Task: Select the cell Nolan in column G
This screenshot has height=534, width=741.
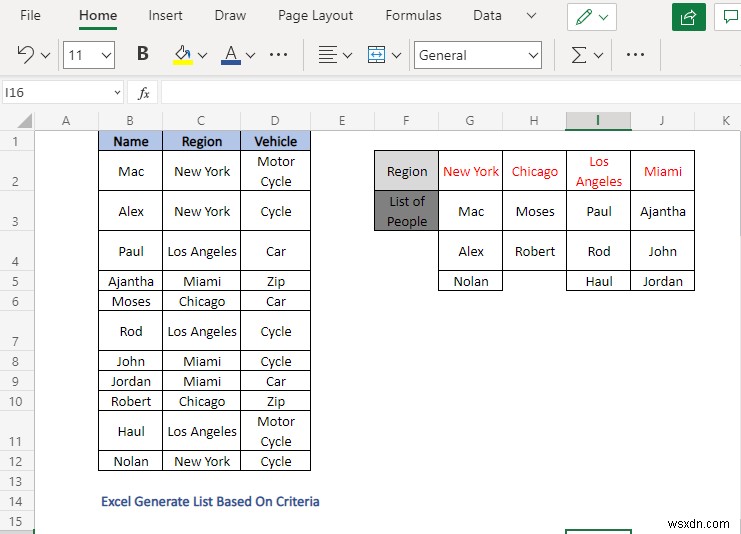Action: pyautogui.click(x=471, y=281)
